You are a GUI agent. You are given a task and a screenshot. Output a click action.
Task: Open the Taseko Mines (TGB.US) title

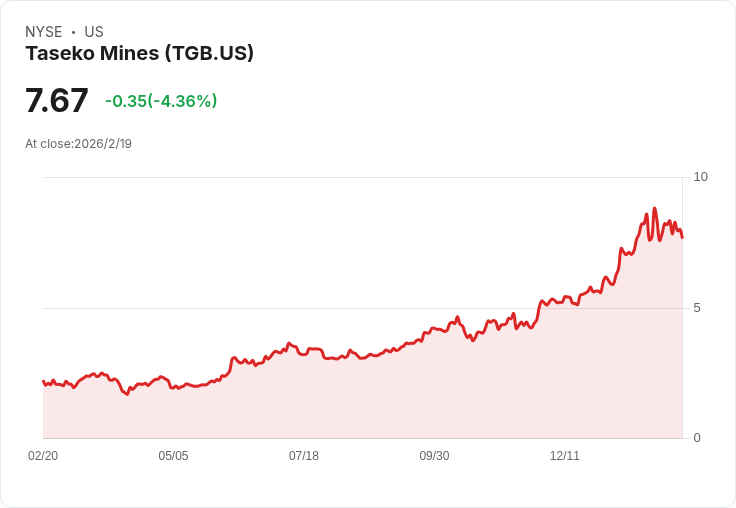(139, 53)
